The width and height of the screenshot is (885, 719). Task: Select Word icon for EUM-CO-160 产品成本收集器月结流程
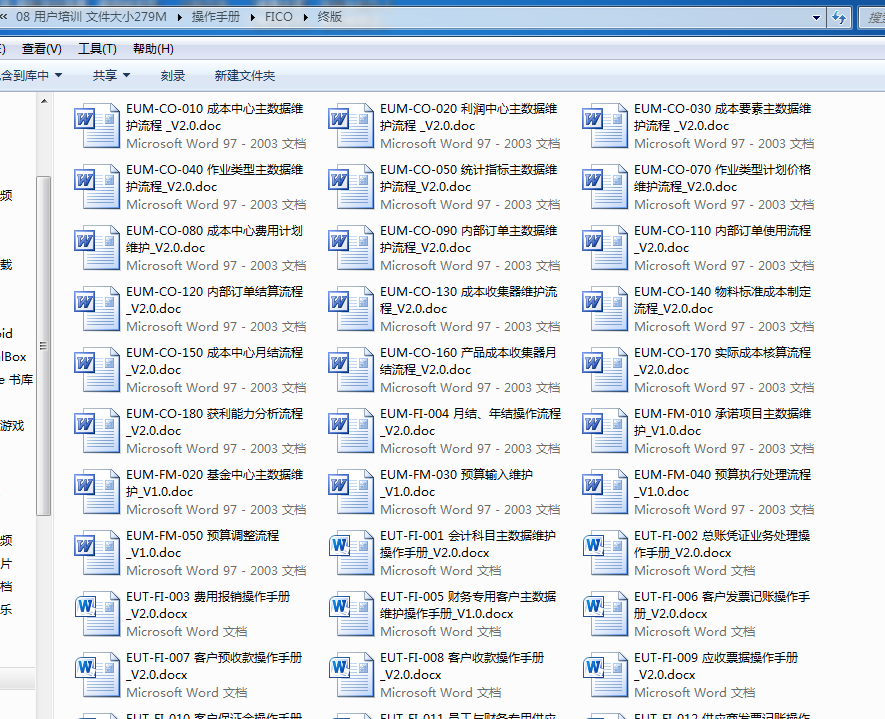351,369
